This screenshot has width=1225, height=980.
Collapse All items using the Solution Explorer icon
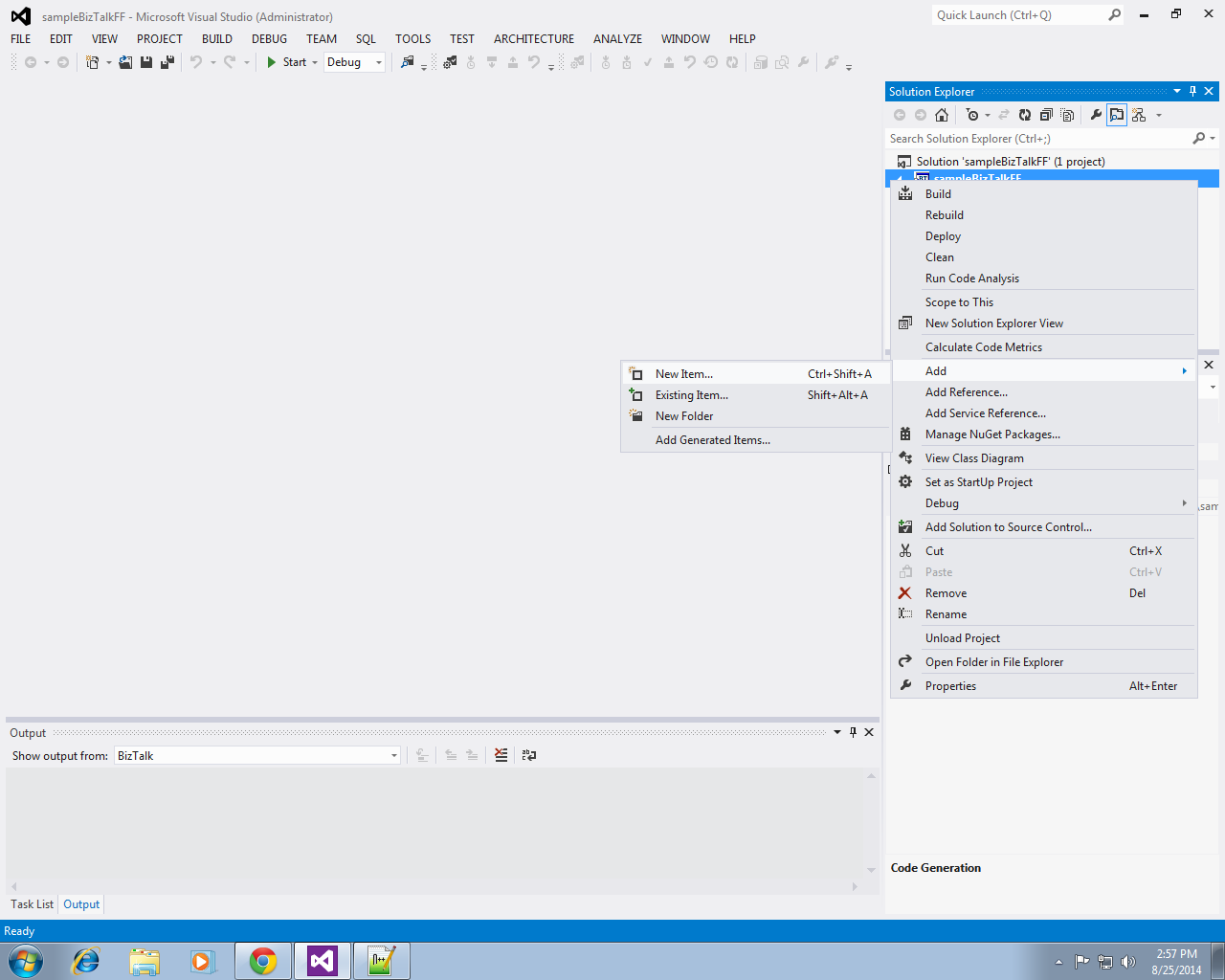[1046, 114]
